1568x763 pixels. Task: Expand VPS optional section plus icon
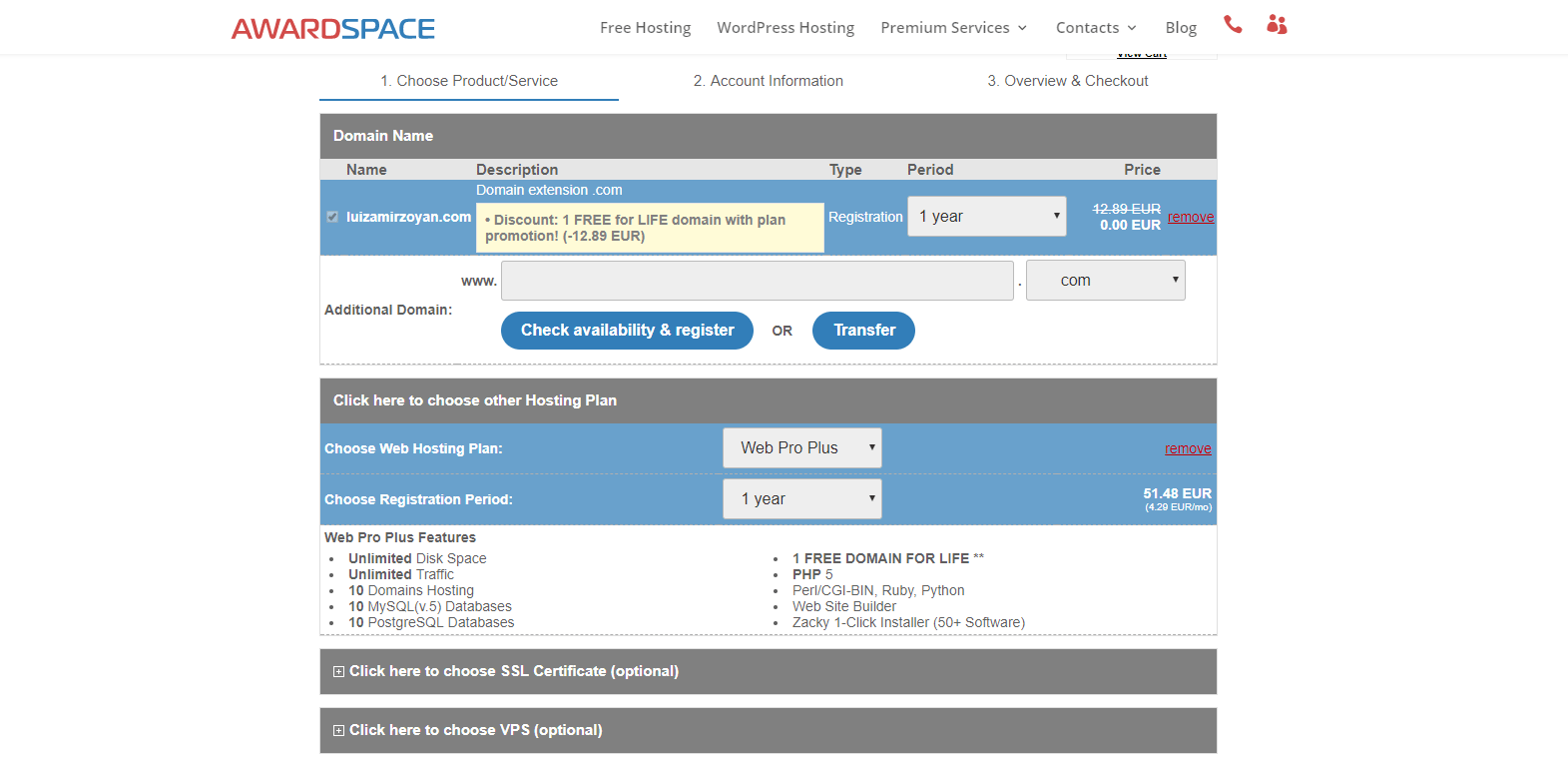(x=338, y=731)
